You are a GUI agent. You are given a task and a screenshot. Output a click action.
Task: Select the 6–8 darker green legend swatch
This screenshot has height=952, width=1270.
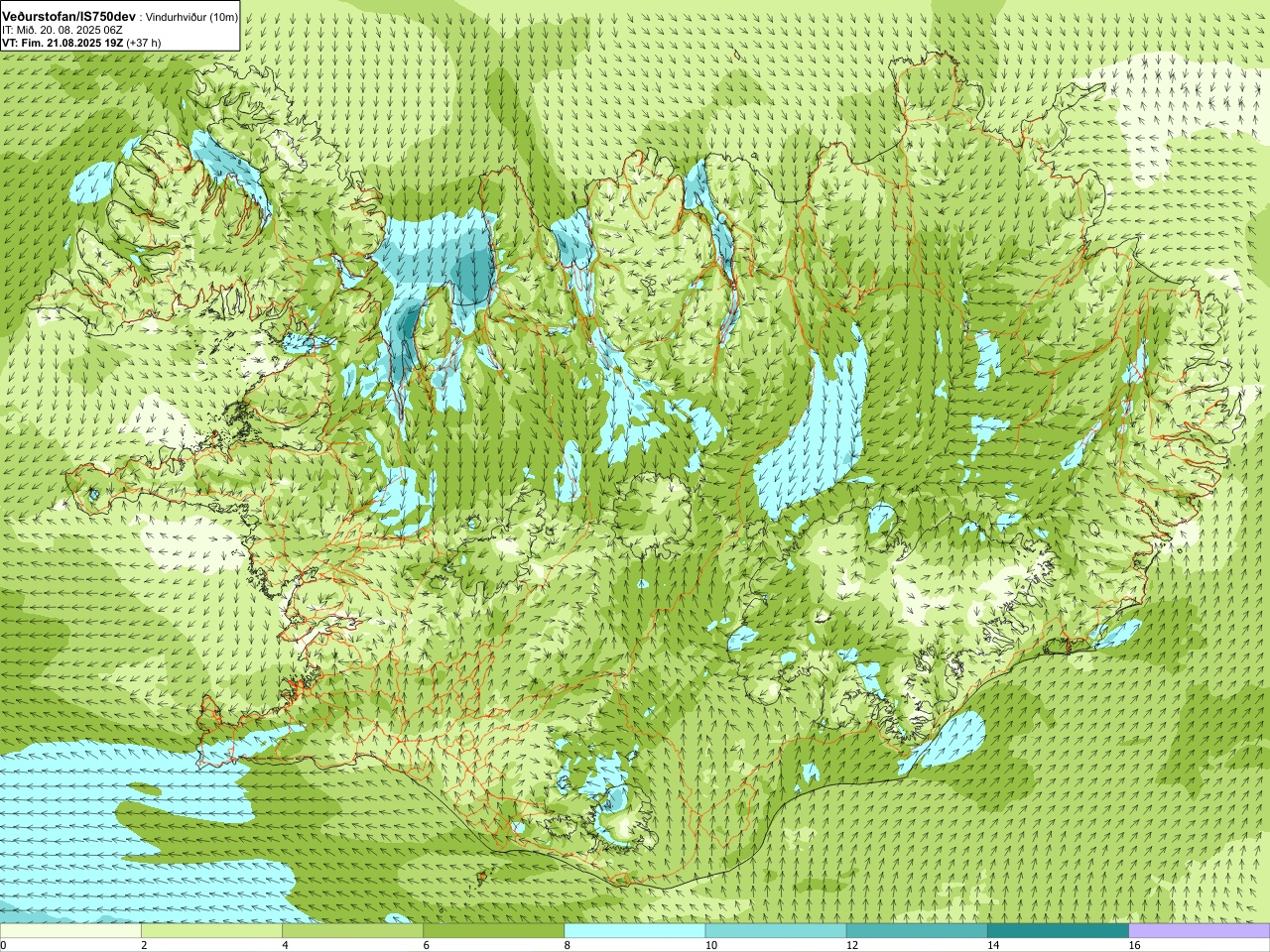pos(493,931)
